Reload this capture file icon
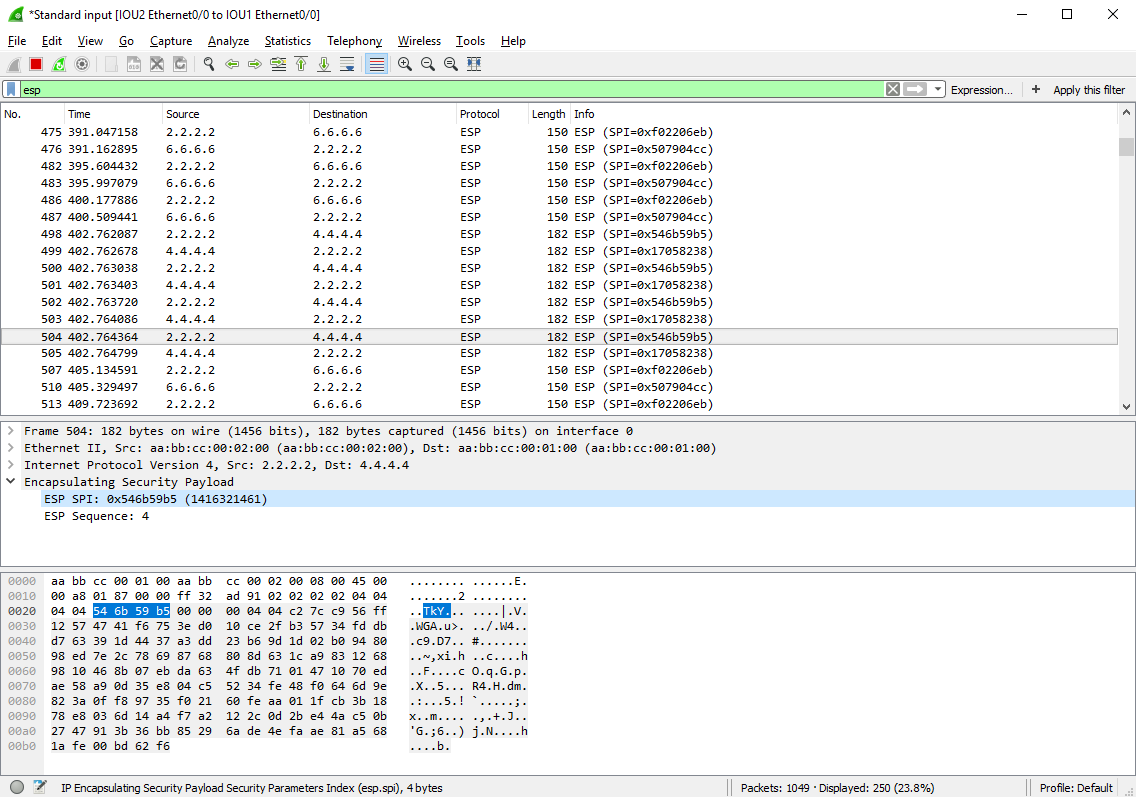This screenshot has height=797, width=1136. 180,64
